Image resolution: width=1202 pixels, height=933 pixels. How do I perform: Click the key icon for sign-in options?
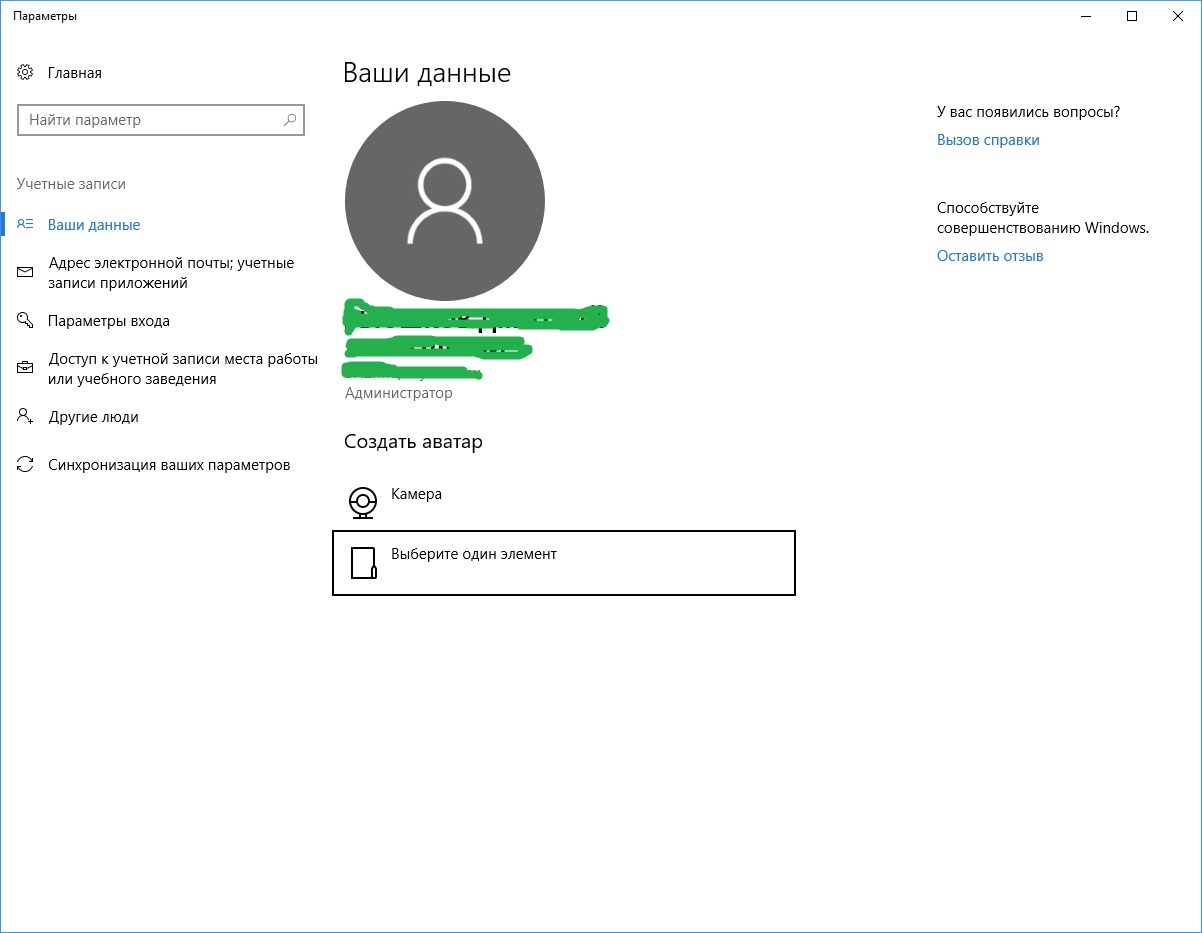(x=26, y=320)
